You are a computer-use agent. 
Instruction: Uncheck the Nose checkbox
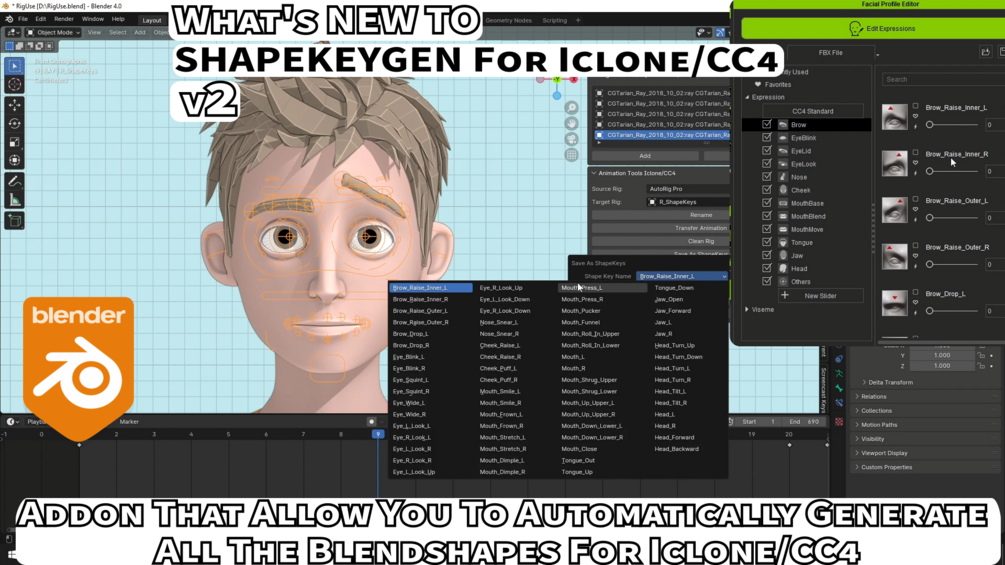pos(767,177)
